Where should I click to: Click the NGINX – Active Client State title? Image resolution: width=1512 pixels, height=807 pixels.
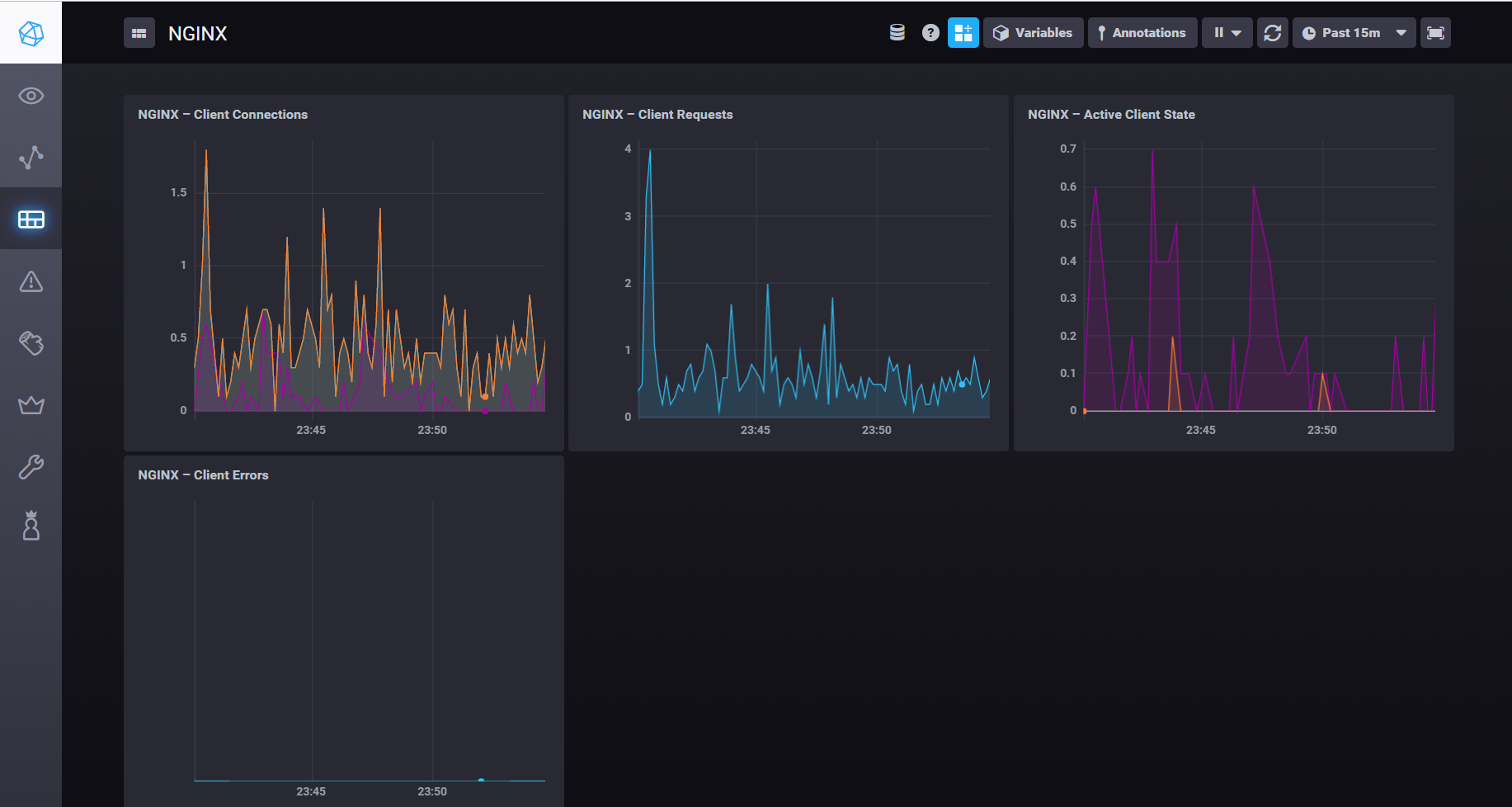tap(1111, 115)
